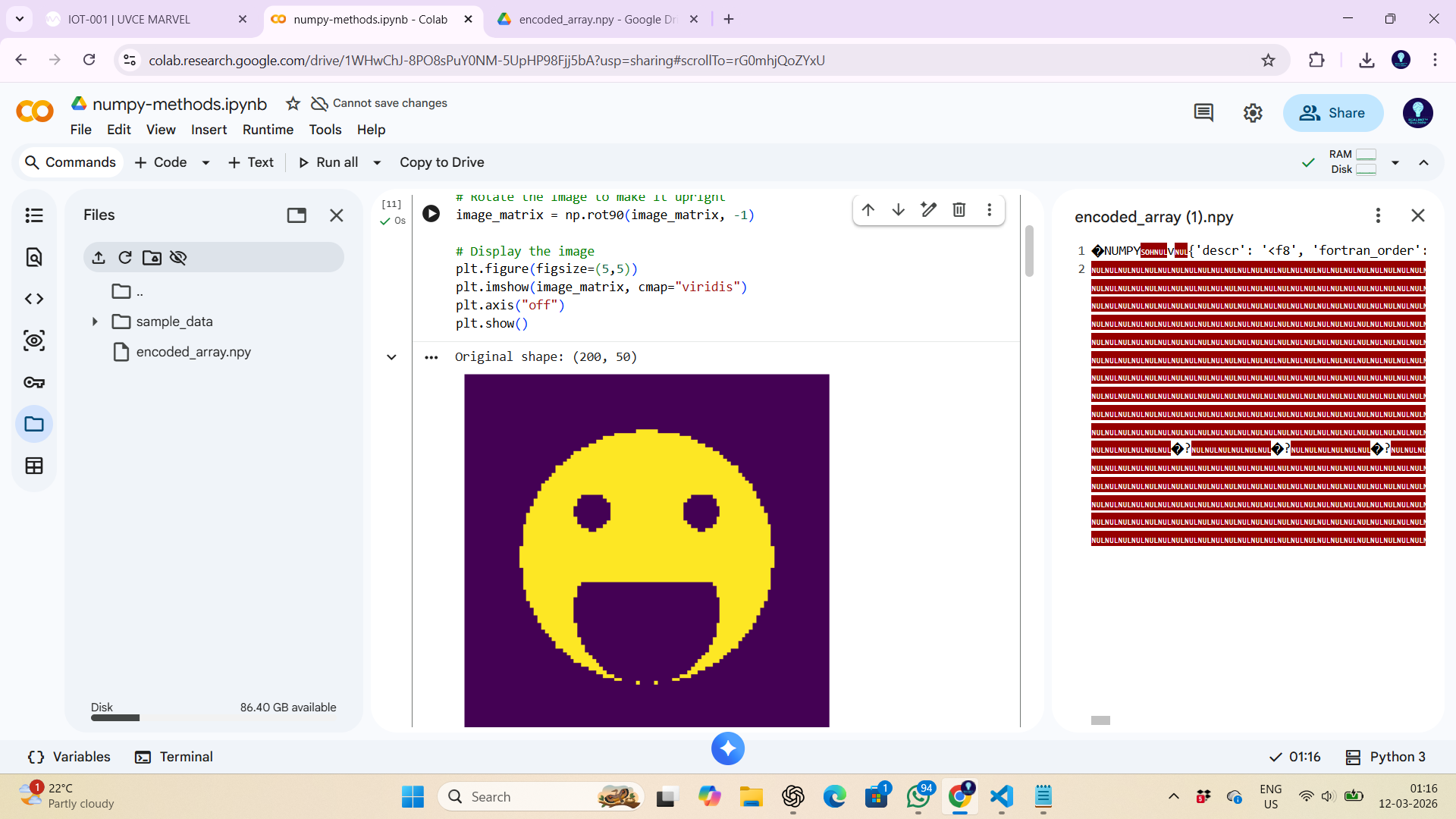Open RAM Disk resources dropdown arrow
This screenshot has height=819, width=1456.
click(1395, 162)
